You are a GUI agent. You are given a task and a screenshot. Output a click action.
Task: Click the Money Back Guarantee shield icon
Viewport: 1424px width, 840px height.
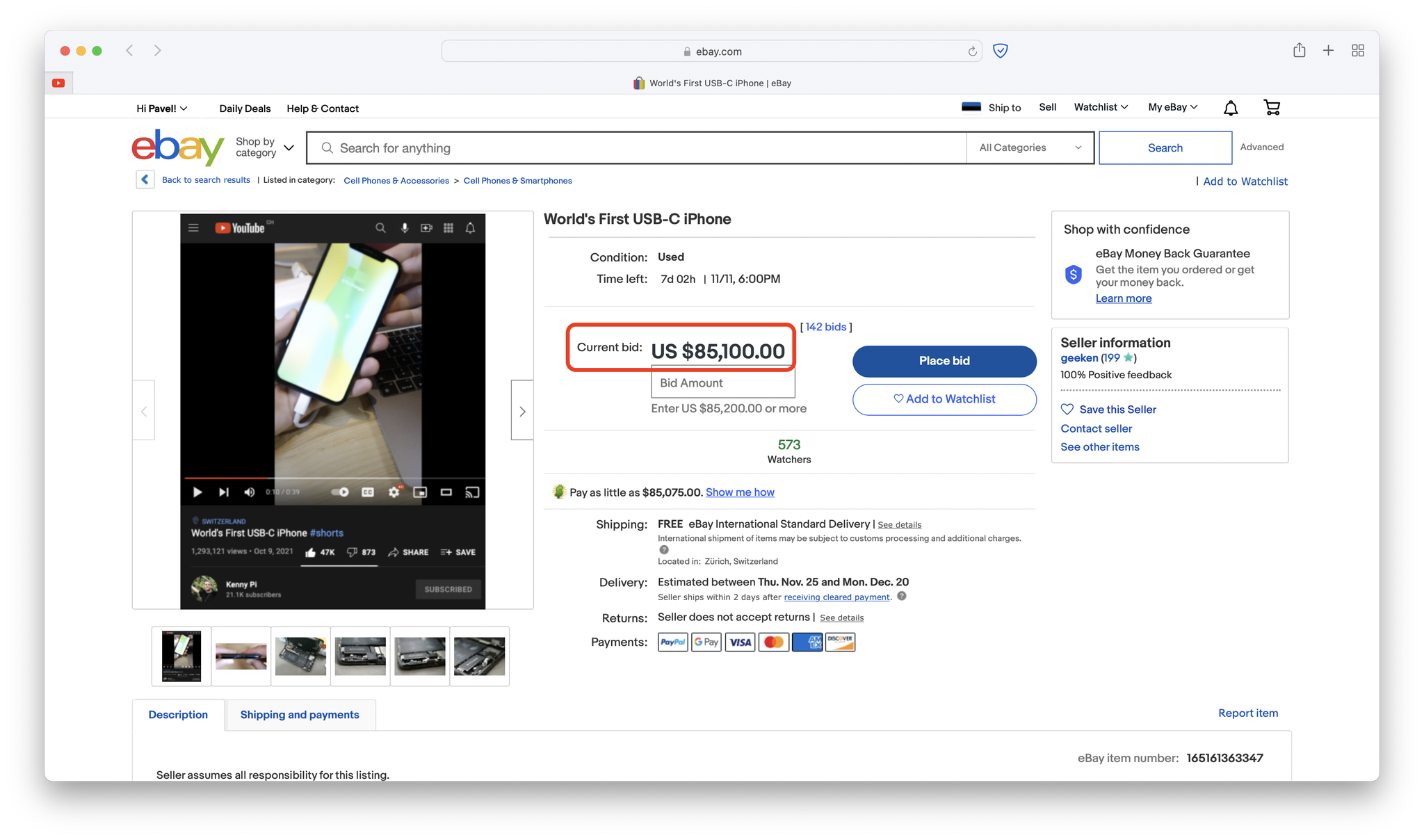[x=1073, y=274]
